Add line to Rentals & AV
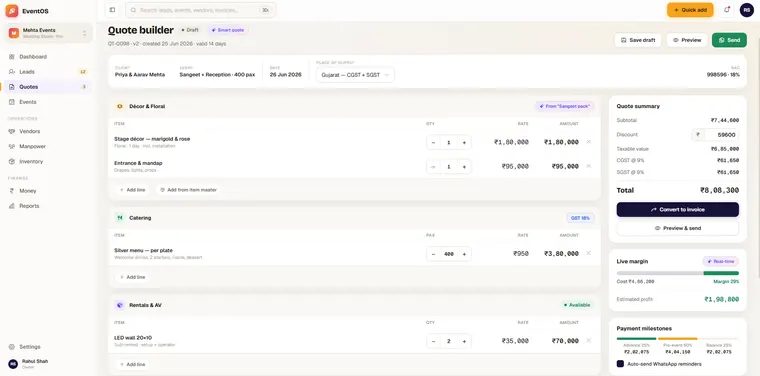760x376 pixels. (x=132, y=364)
